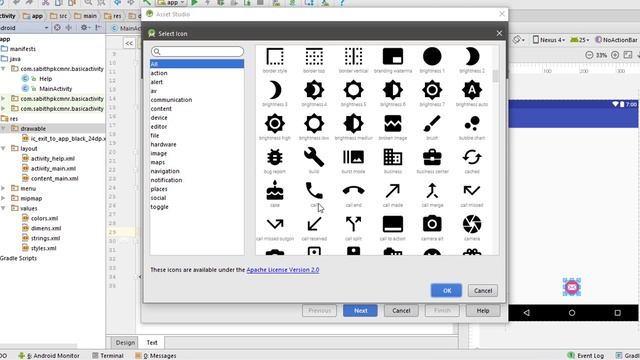Open strings.xml in project tree
The image size is (640, 360).
coord(45,238)
